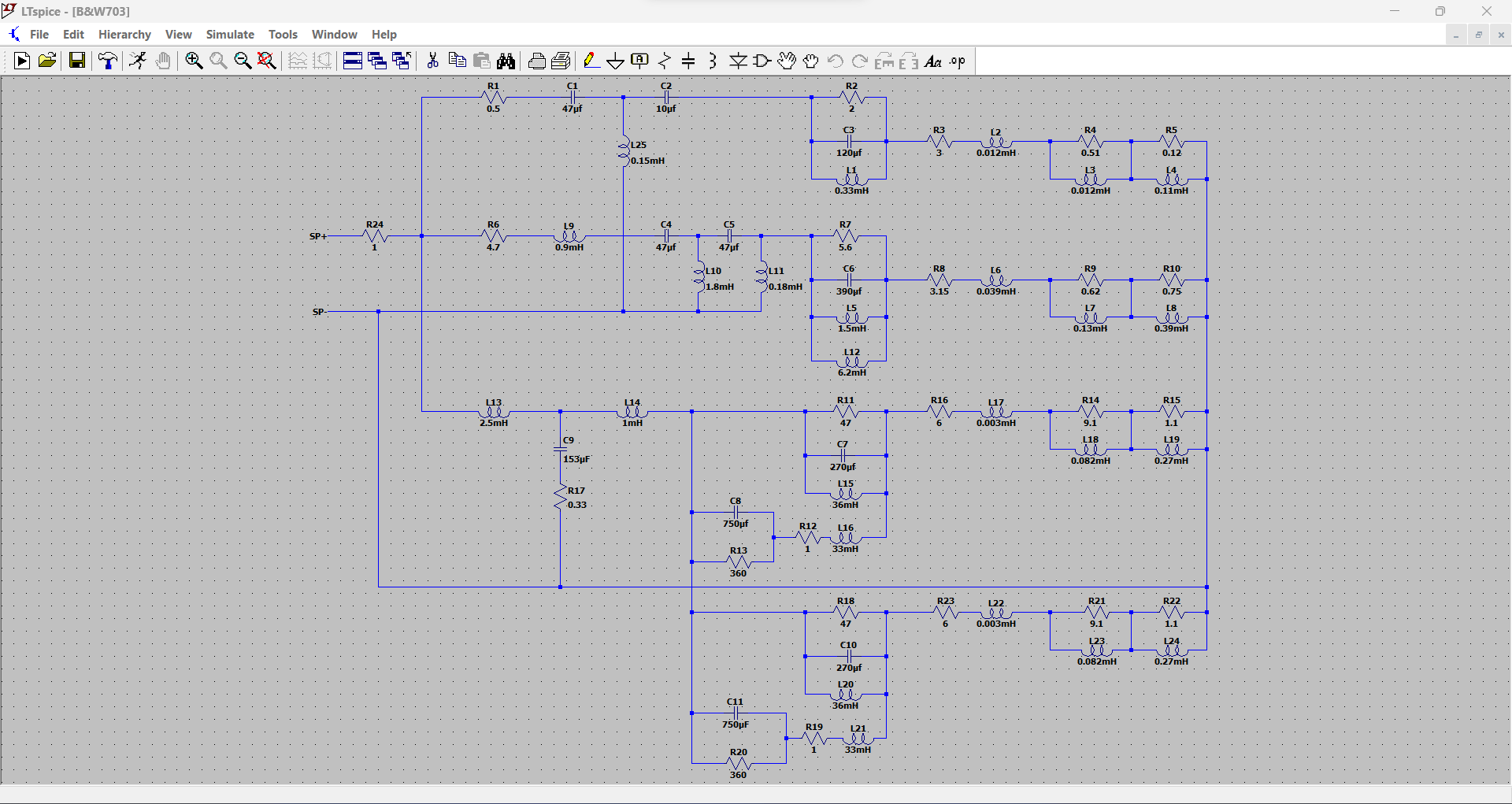Screen dimensions: 1512x804
Task: Click the Print icon
Action: (x=536, y=61)
